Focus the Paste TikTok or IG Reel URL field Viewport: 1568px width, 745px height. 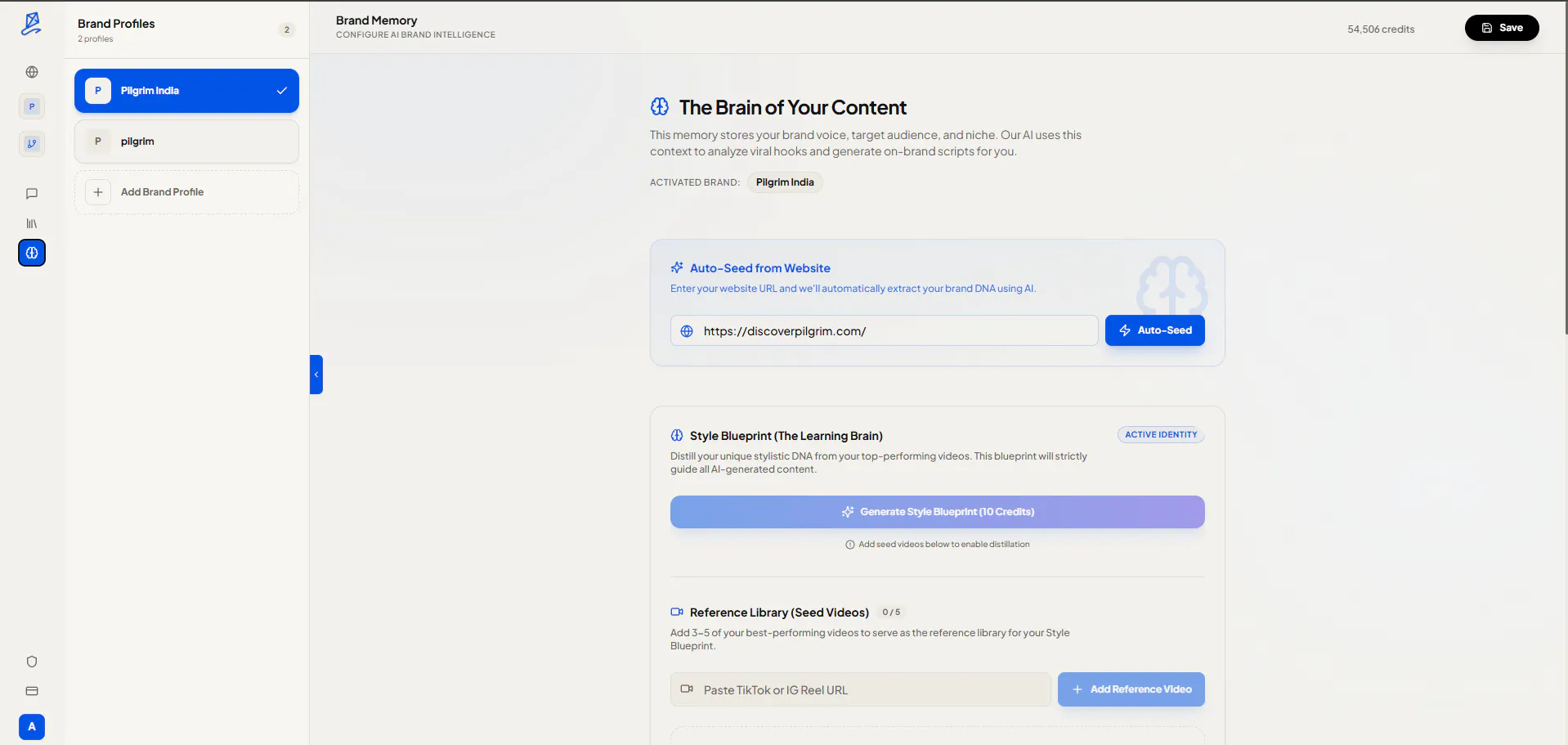click(861, 689)
